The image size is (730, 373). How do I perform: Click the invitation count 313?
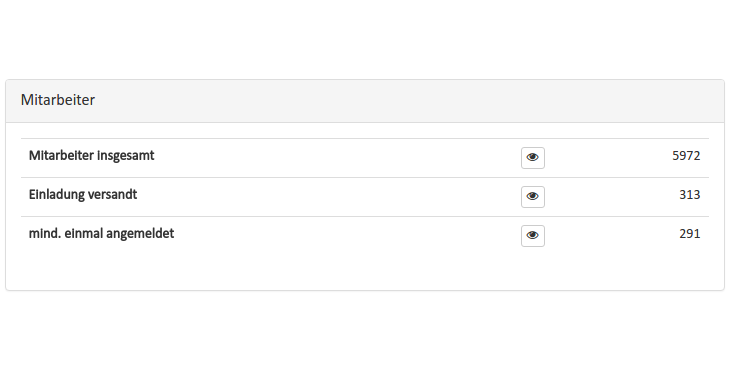(x=689, y=195)
